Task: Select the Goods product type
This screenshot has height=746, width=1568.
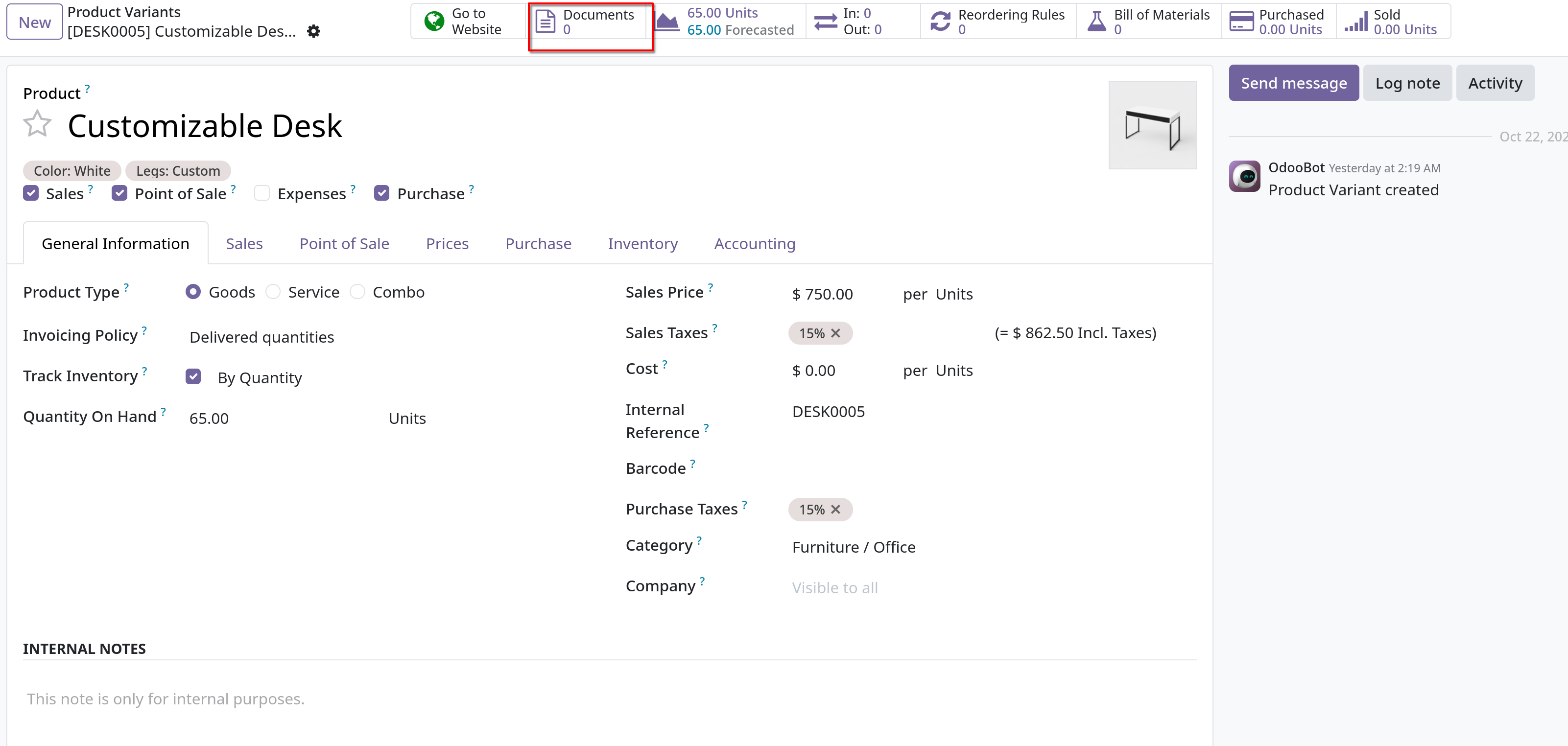Action: click(x=193, y=292)
